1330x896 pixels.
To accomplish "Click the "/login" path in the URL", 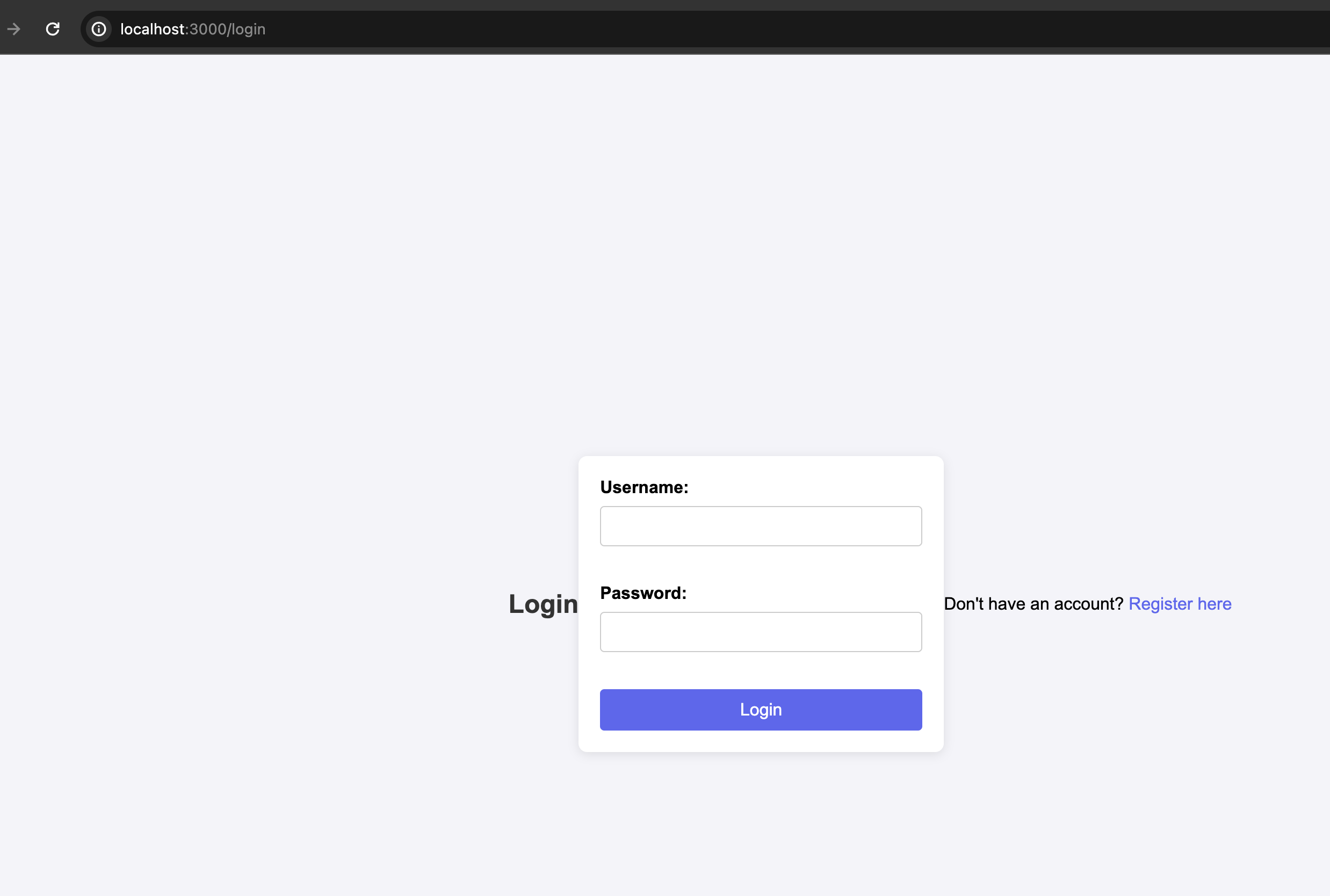I will (x=246, y=28).
